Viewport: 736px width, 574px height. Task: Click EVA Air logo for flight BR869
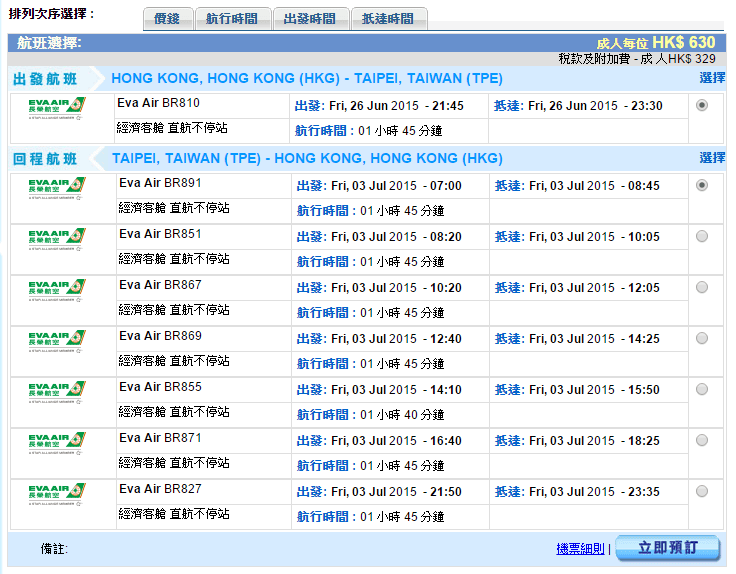point(58,342)
